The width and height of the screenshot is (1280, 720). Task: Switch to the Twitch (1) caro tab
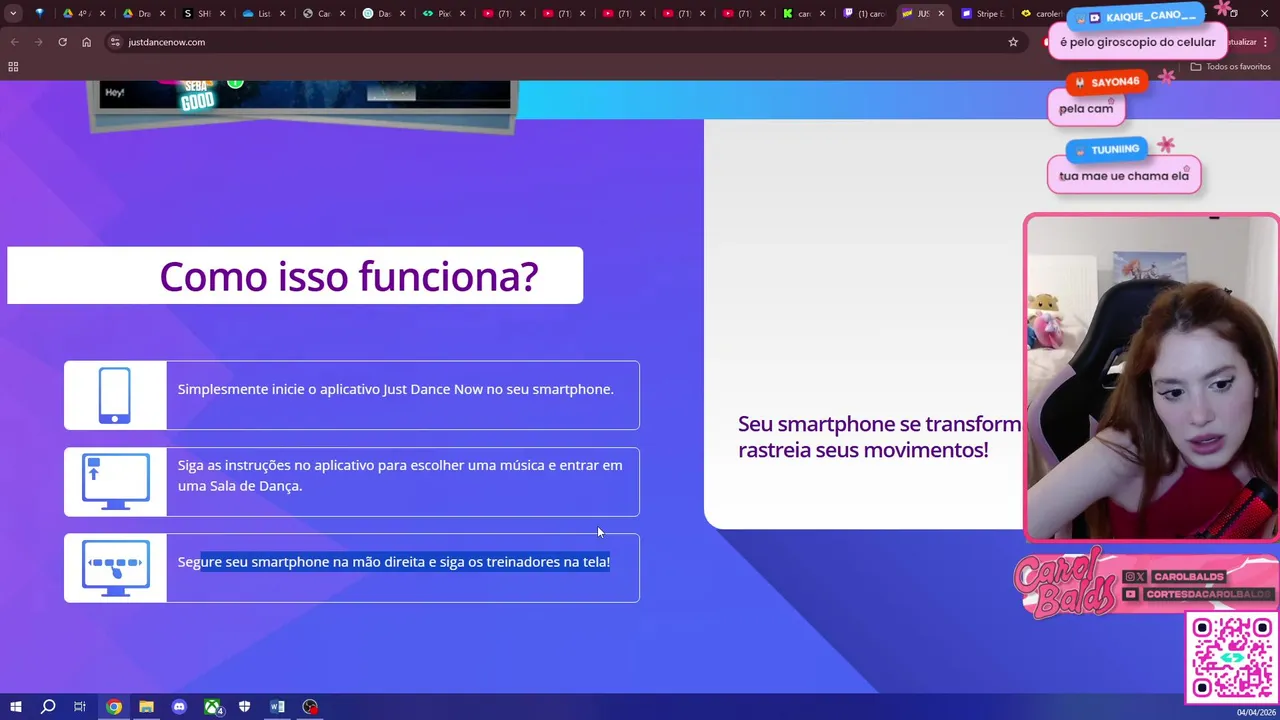pyautogui.click(x=862, y=14)
